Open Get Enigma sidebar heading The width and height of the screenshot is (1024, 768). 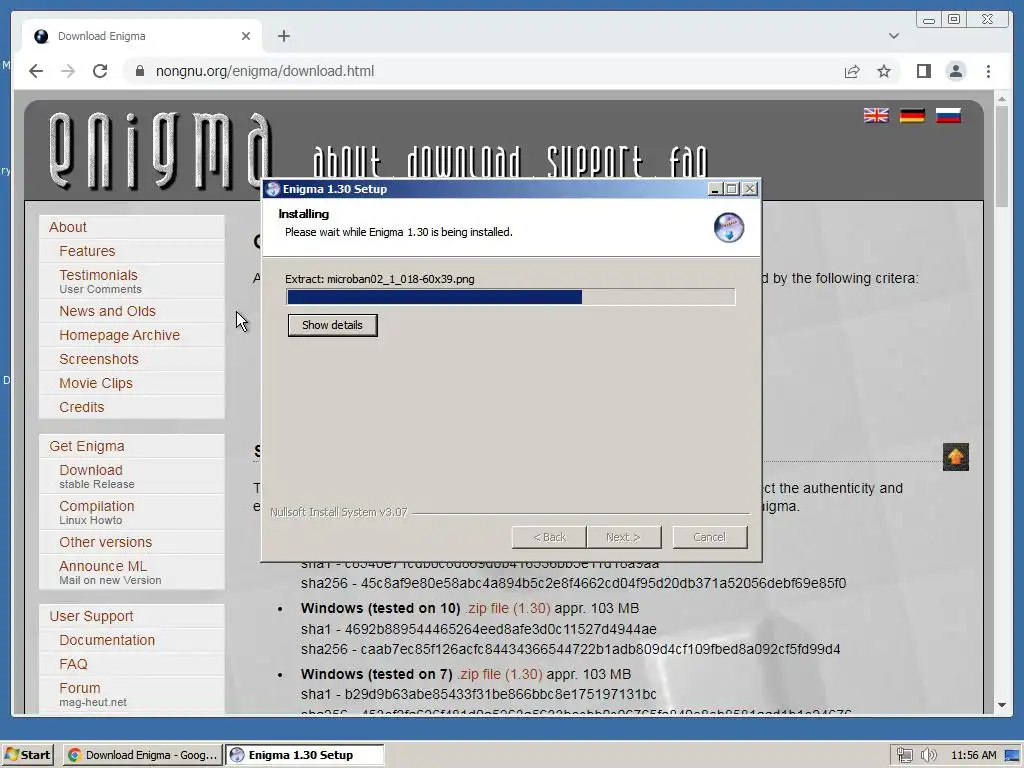87,446
